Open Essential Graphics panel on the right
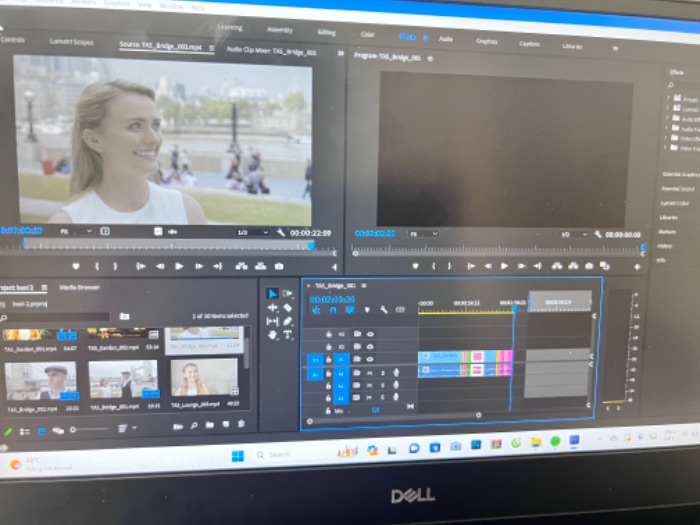 (680, 174)
